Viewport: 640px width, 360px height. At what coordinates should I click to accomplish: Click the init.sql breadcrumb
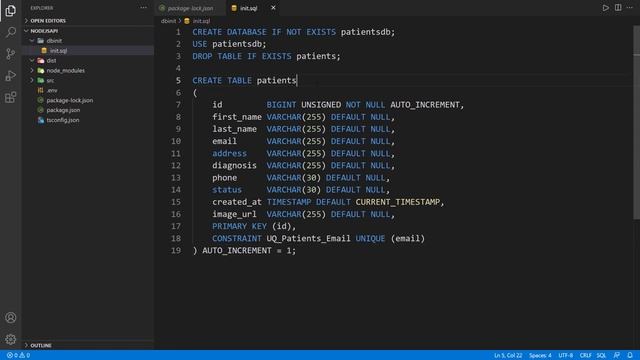[x=201, y=21]
